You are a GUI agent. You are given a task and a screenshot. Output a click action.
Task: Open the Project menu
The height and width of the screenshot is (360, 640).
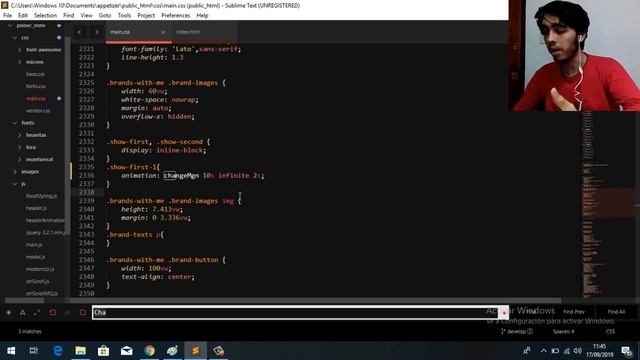[x=146, y=16]
